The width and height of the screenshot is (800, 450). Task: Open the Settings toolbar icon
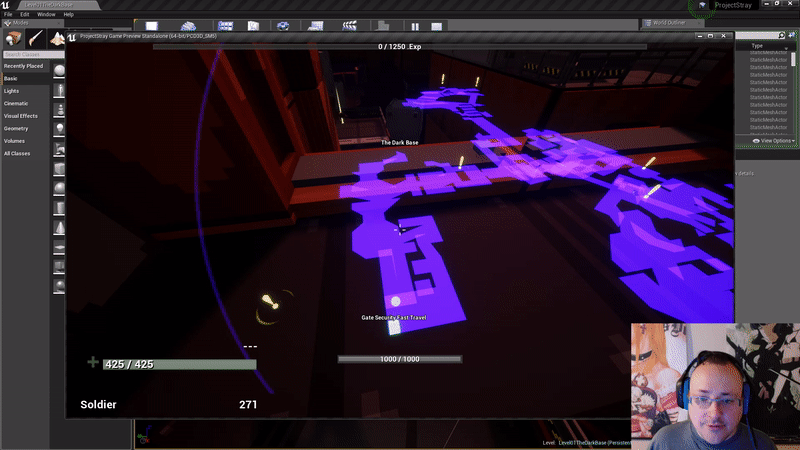tap(283, 26)
